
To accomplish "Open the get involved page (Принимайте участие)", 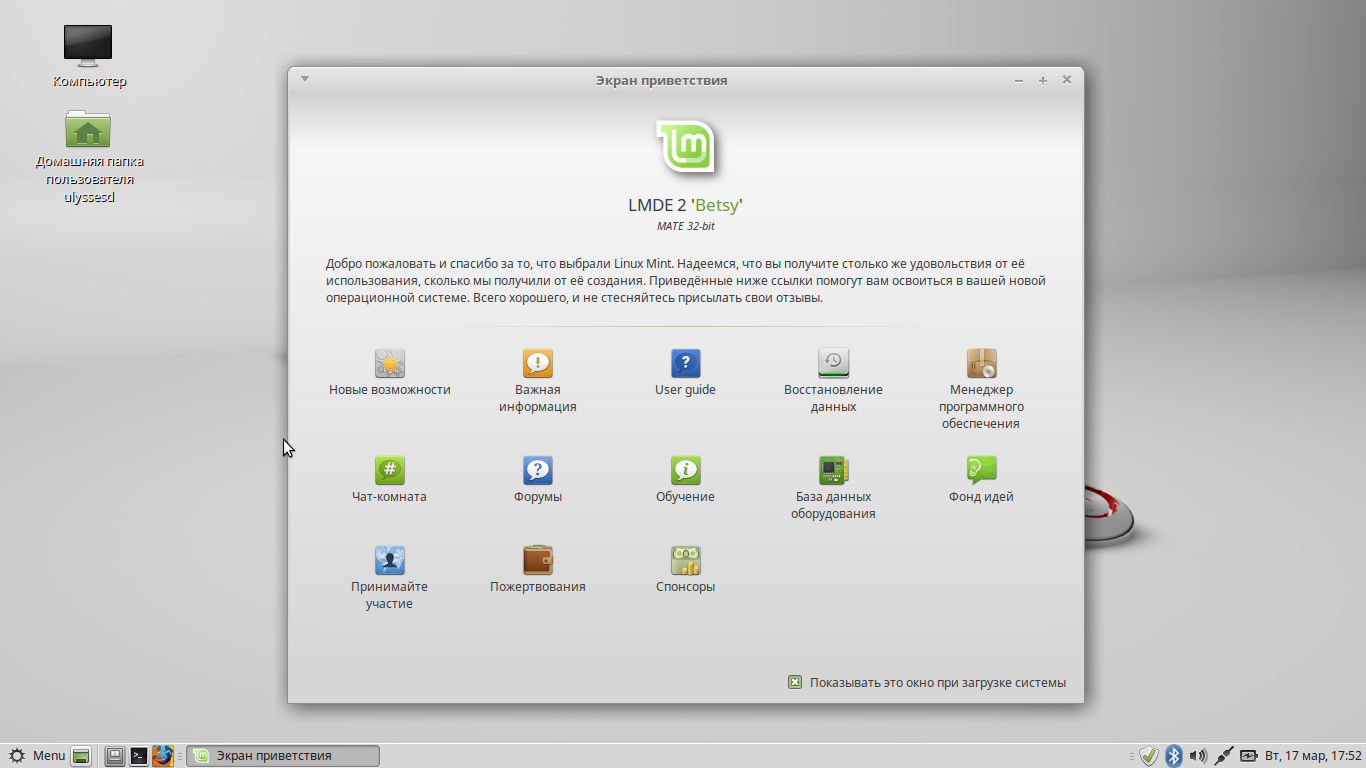I will 389,562.
